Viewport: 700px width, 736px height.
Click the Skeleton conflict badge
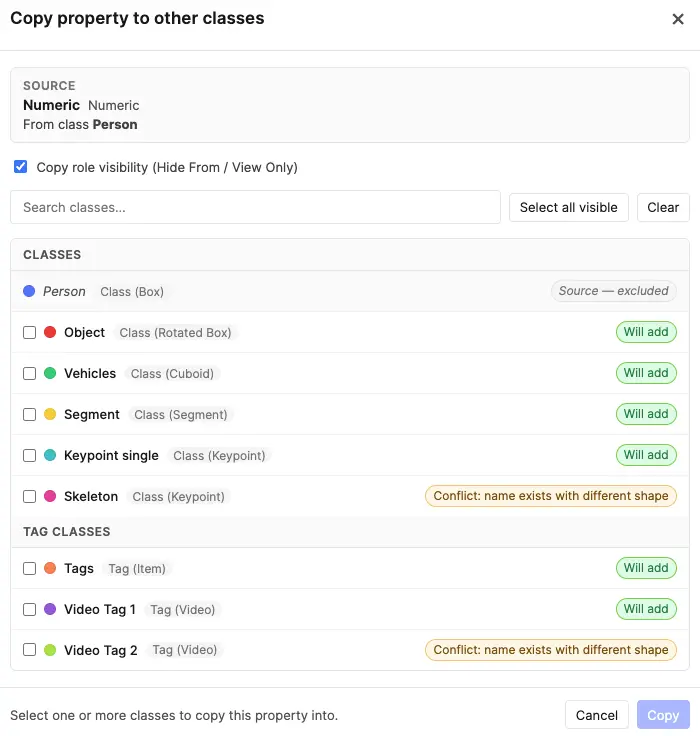(551, 496)
